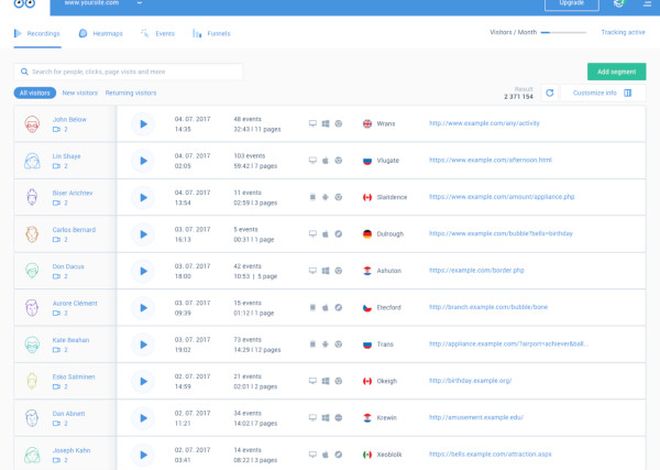Open the amount/appliance.php URL link

coord(501,196)
